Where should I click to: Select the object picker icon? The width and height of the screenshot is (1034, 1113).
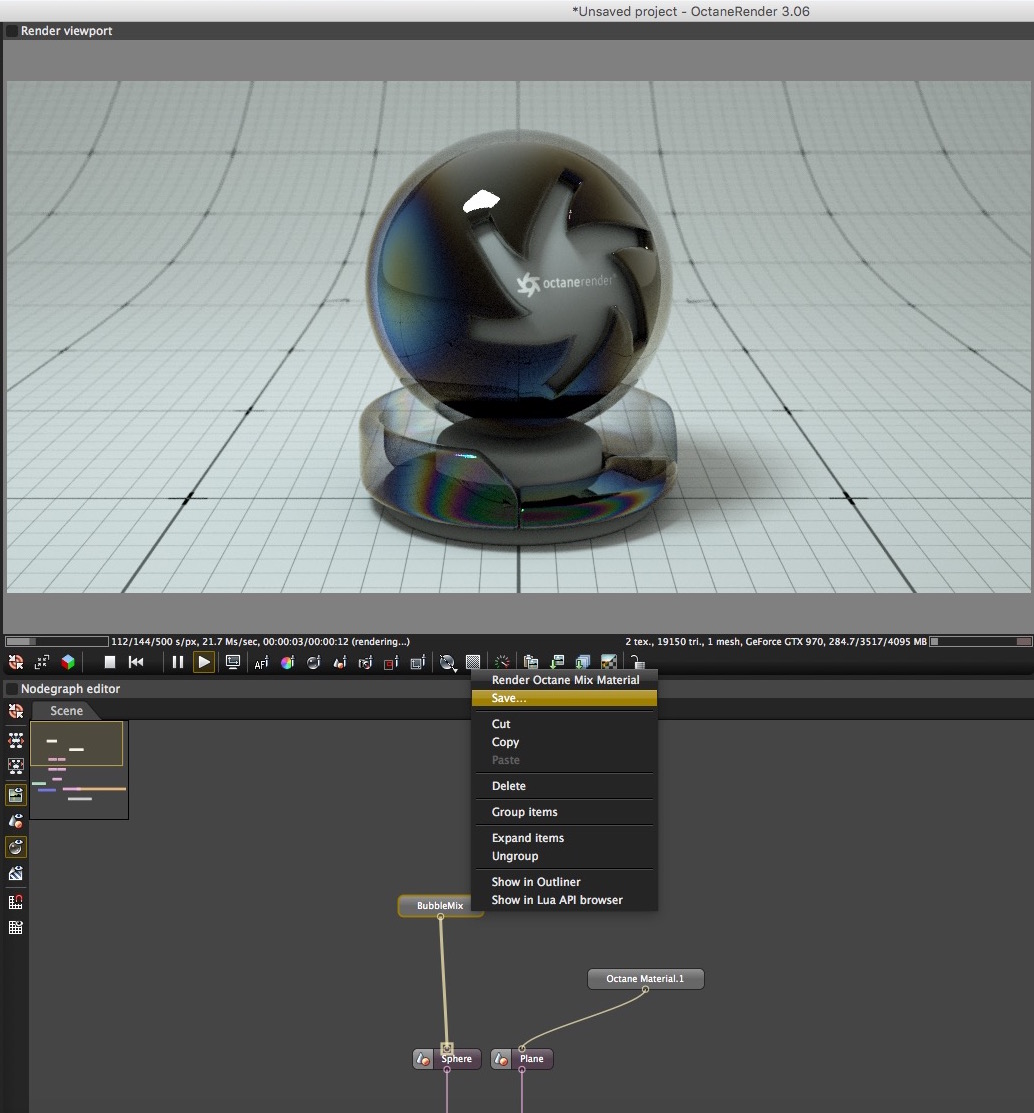(x=340, y=662)
